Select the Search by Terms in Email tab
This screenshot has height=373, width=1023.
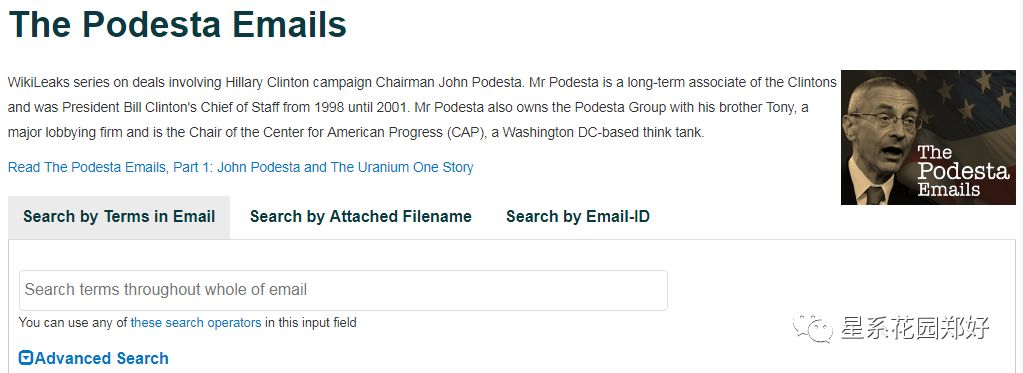119,217
